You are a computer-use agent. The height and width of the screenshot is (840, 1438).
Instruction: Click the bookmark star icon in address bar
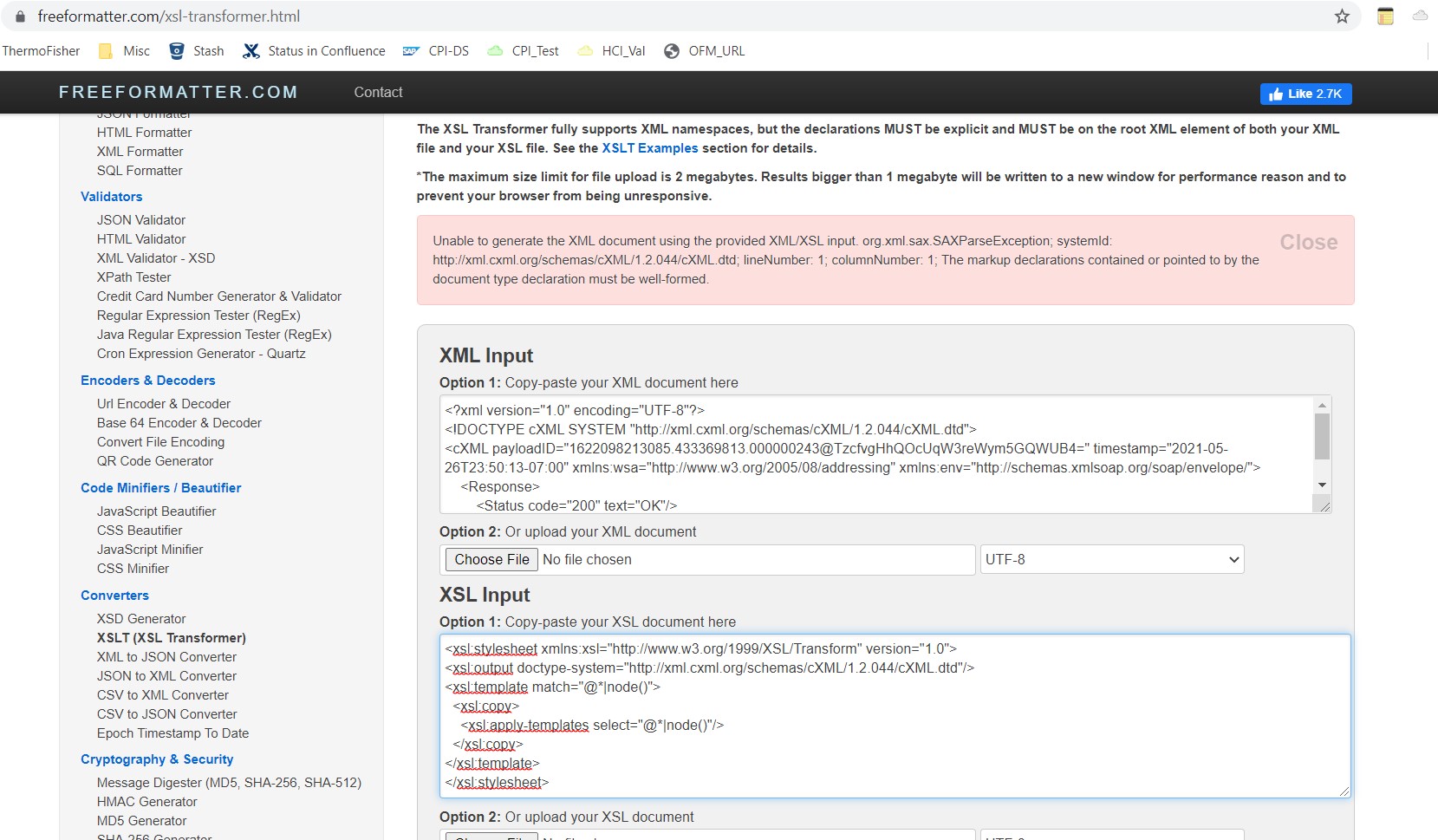[x=1342, y=16]
